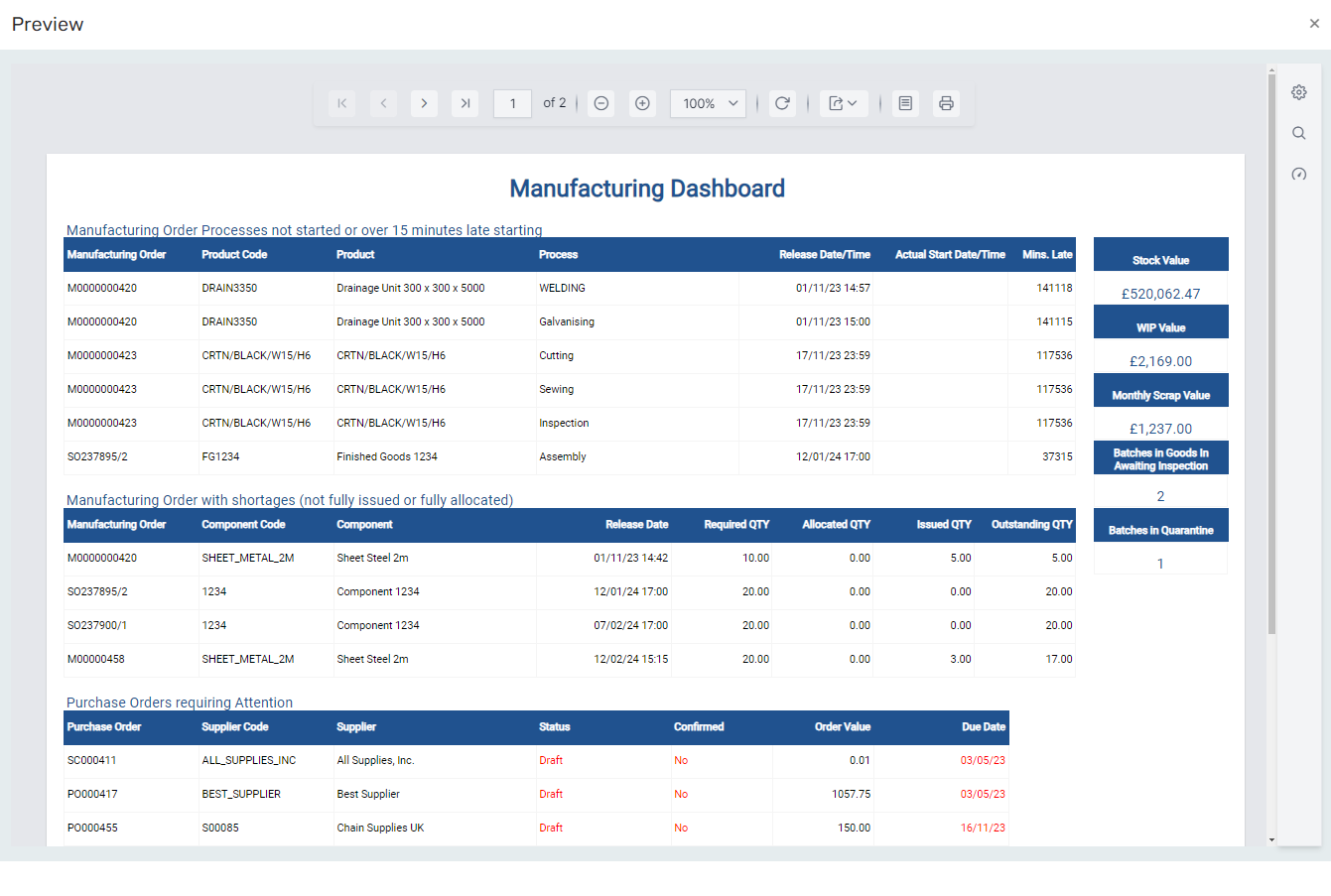This screenshot has width=1331, height=896.
Task: Close the Preview window
Action: (1314, 24)
